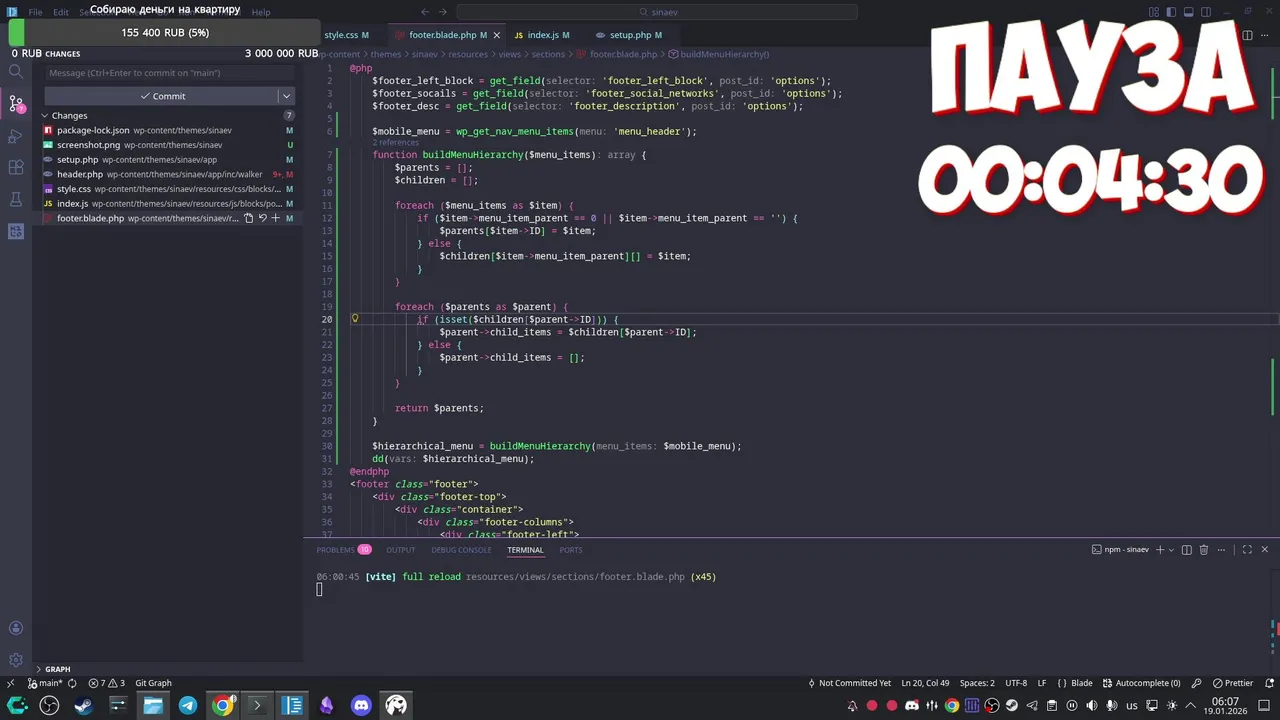Open header.php in changes list
This screenshot has width=1280, height=720.
tap(168, 174)
